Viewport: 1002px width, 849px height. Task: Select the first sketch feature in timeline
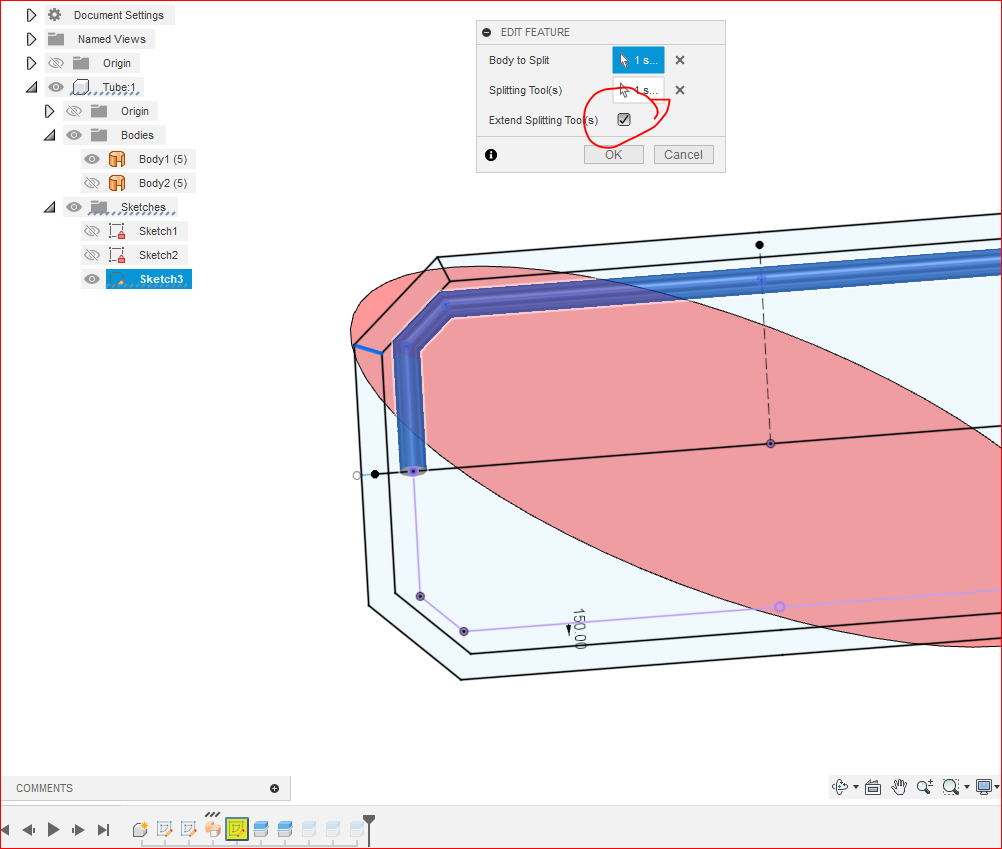coord(164,829)
